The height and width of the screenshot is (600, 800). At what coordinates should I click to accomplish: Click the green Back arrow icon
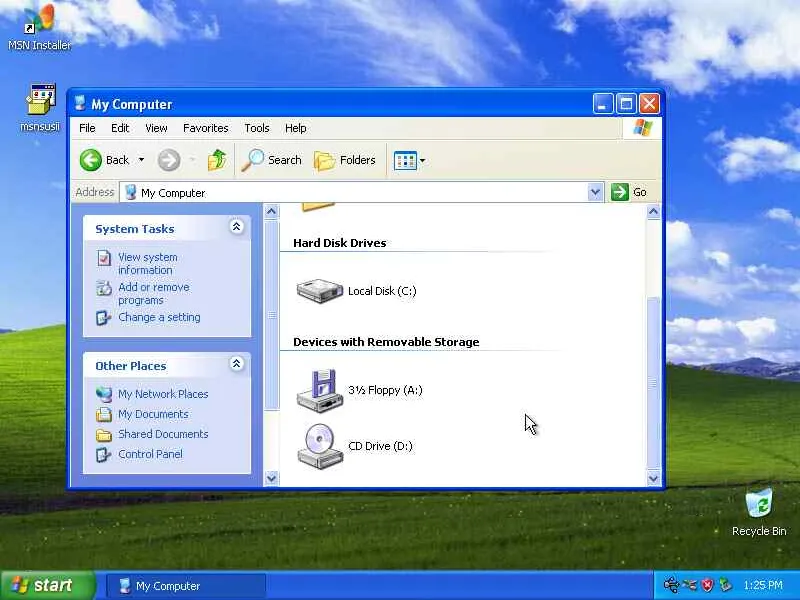tap(91, 160)
